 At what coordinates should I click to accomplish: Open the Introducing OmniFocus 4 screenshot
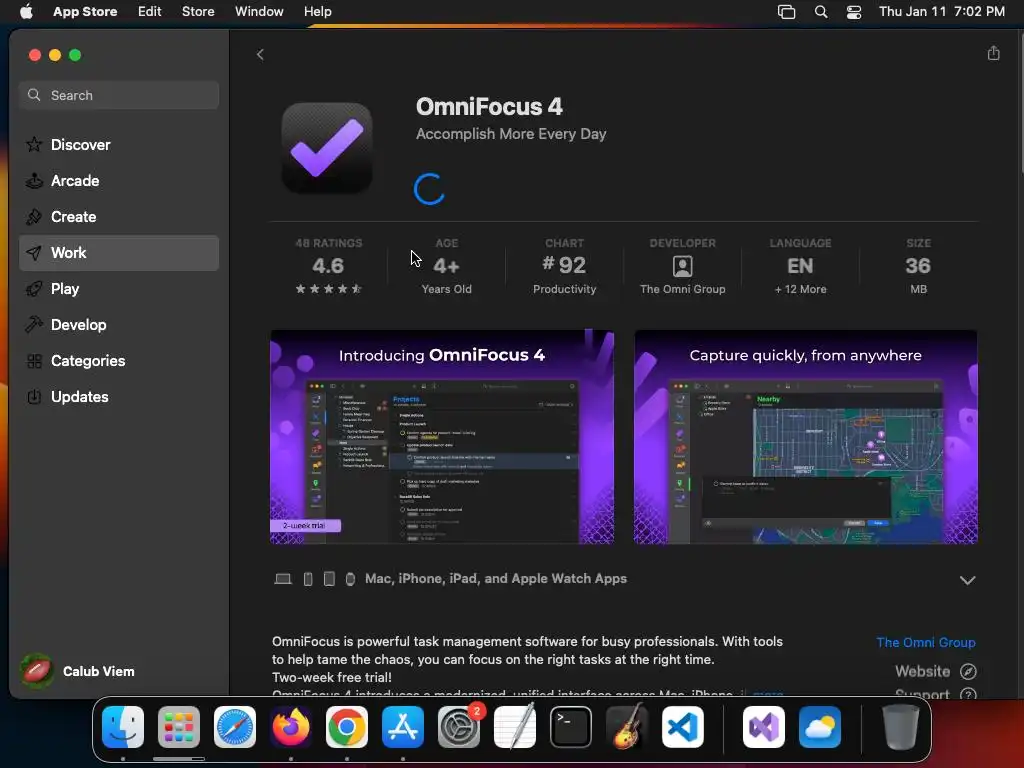click(x=442, y=437)
